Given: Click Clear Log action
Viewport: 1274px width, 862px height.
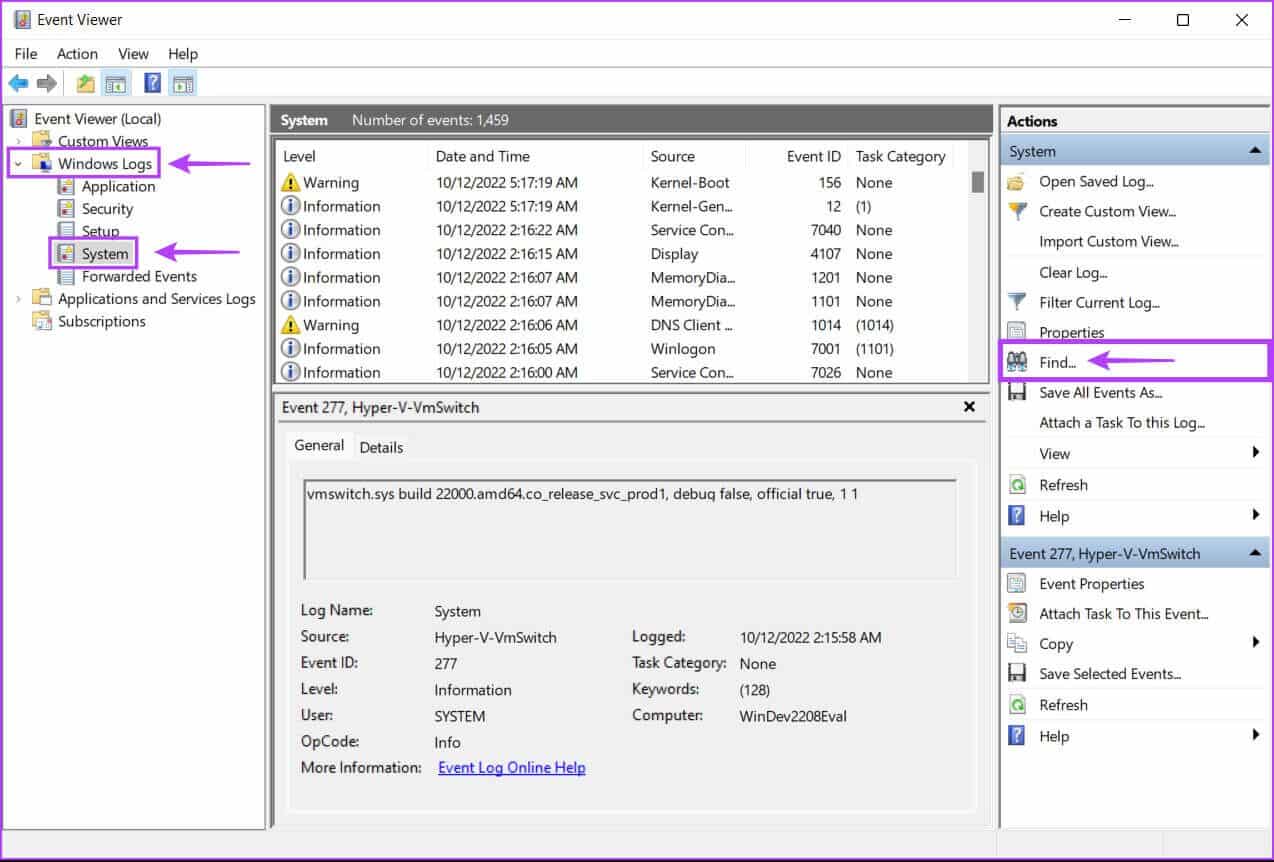Looking at the screenshot, I should (x=1073, y=272).
